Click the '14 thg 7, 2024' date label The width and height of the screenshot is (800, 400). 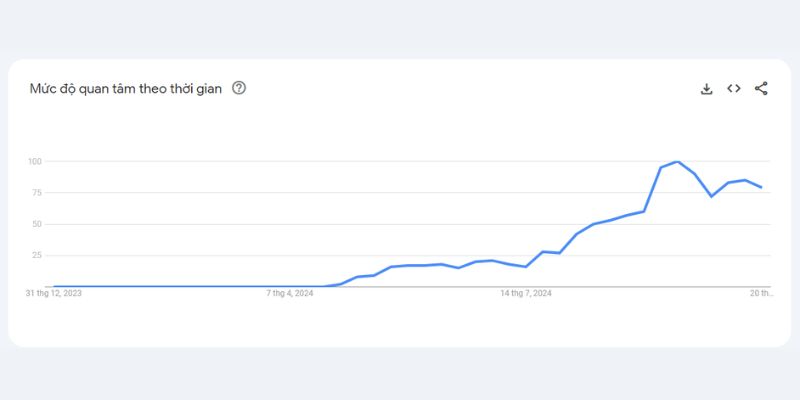point(526,293)
